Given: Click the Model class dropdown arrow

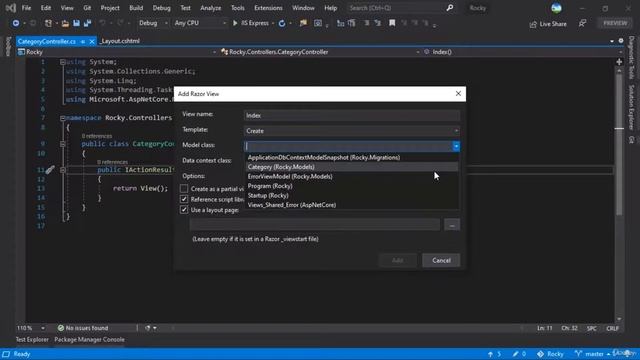Looking at the screenshot, I should pyautogui.click(x=456, y=146).
